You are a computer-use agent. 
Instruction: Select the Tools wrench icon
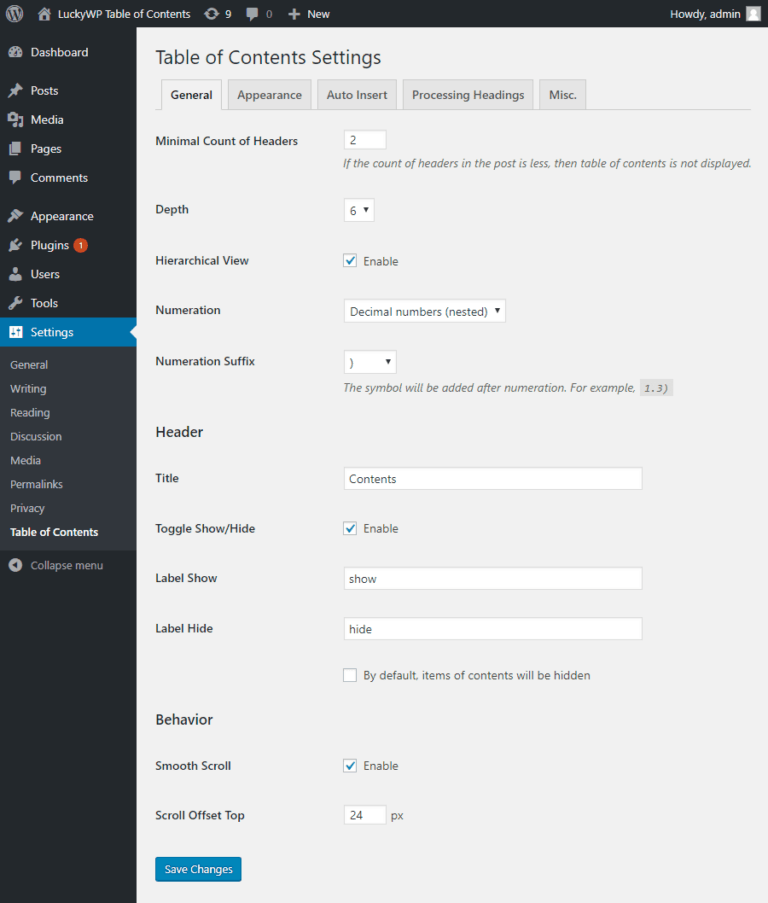point(18,302)
